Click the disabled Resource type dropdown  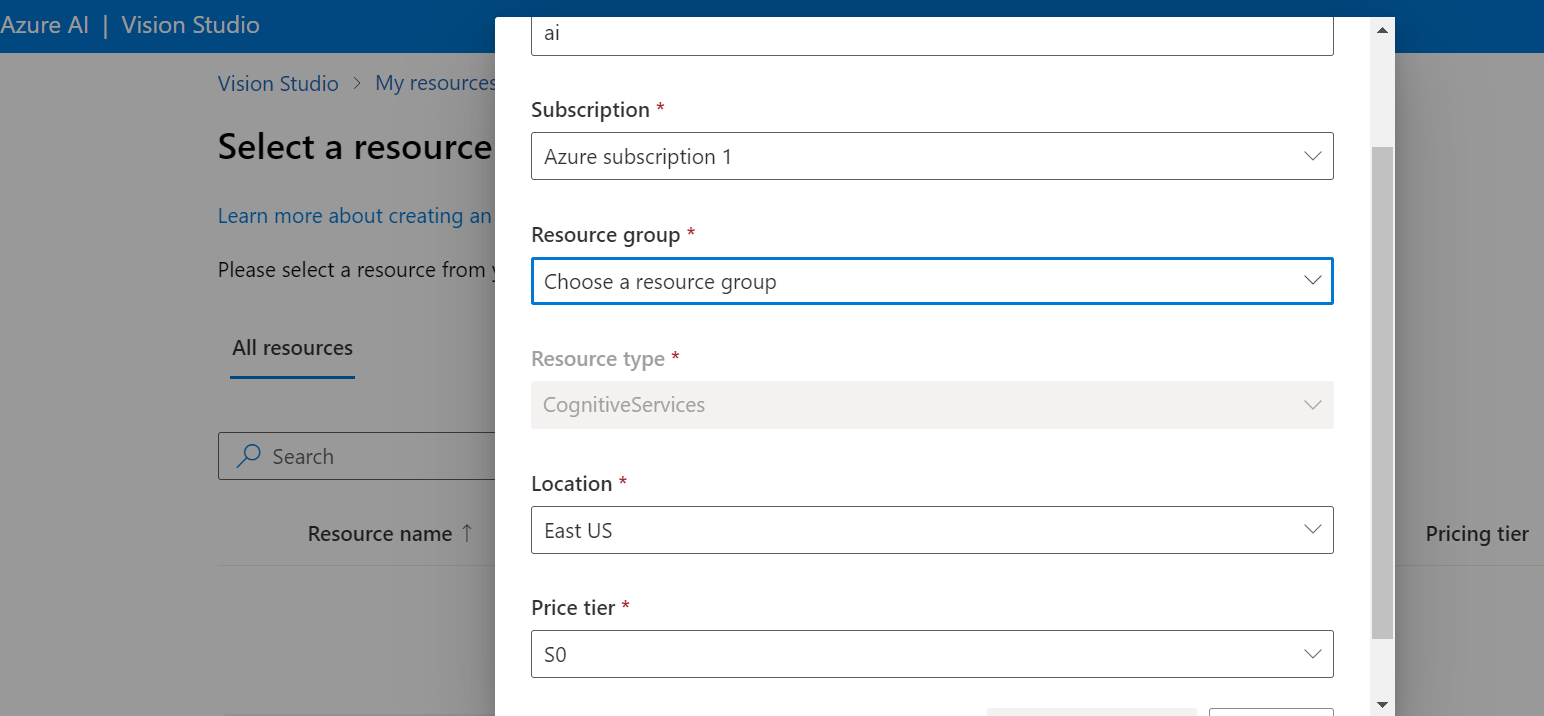(932, 405)
